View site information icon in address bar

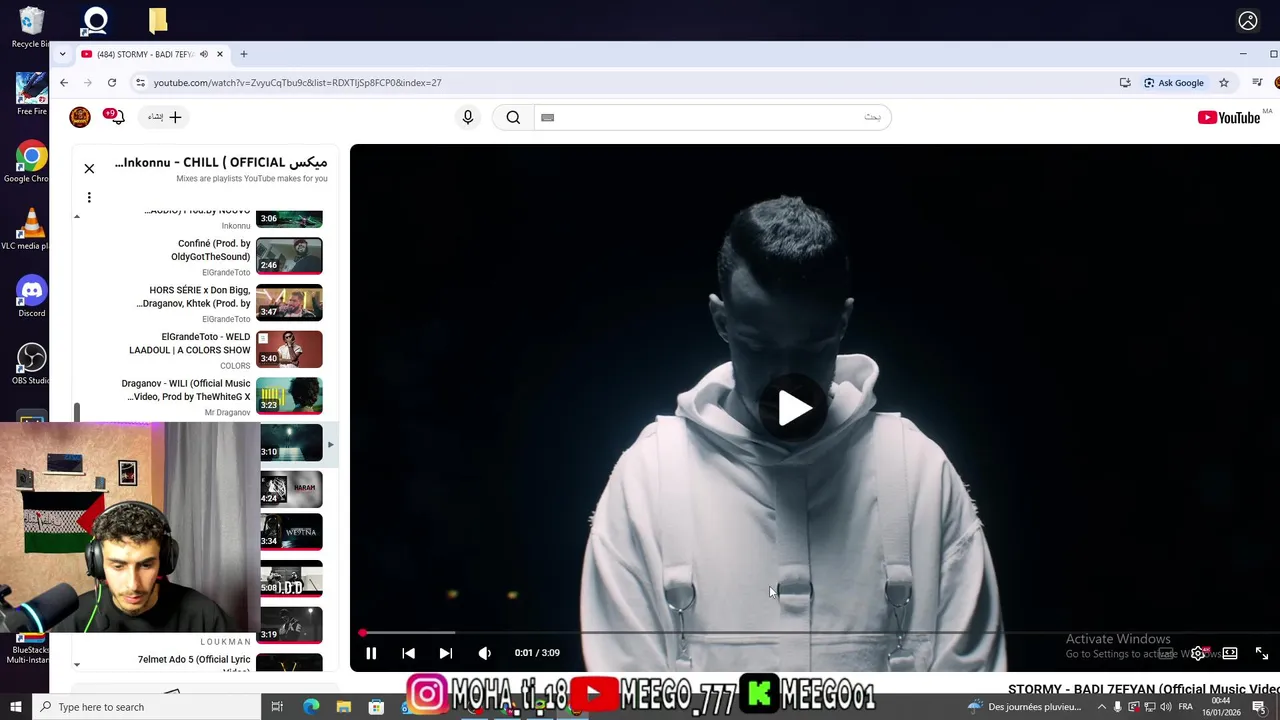pos(140,83)
